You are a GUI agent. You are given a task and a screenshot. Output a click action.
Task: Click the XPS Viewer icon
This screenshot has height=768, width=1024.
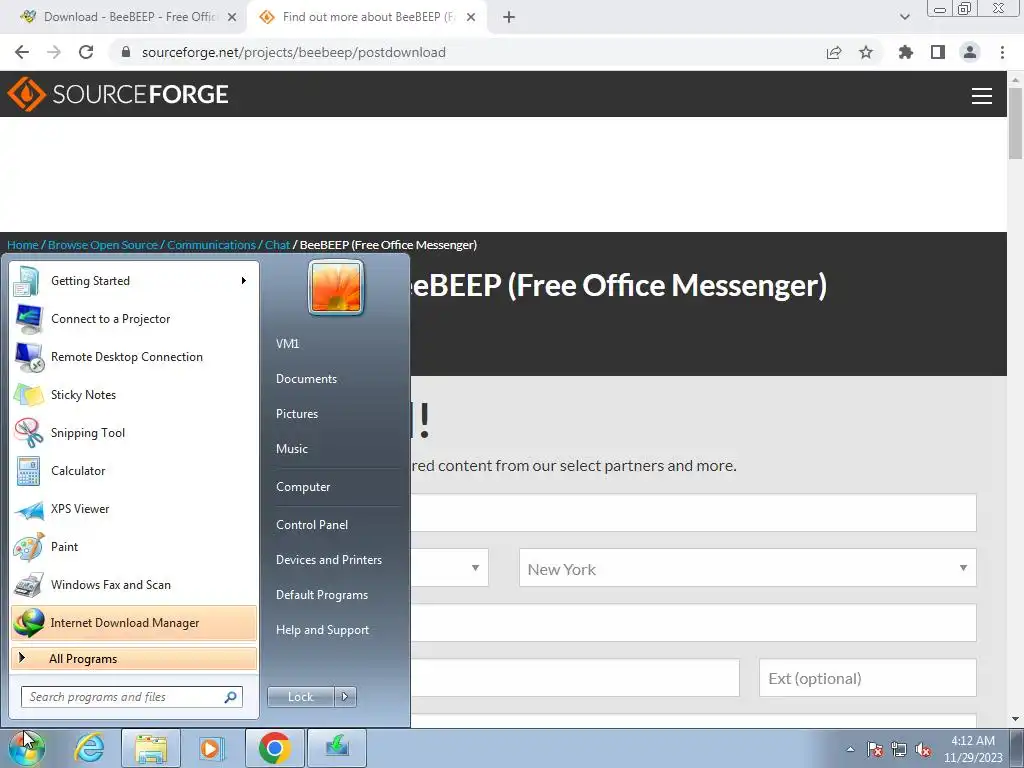[x=29, y=509]
